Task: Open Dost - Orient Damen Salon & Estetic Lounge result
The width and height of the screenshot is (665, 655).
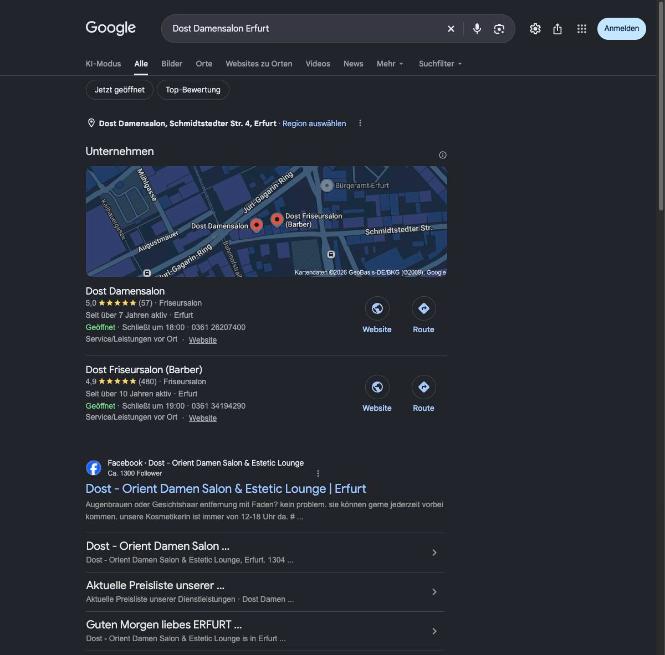Action: coord(226,489)
